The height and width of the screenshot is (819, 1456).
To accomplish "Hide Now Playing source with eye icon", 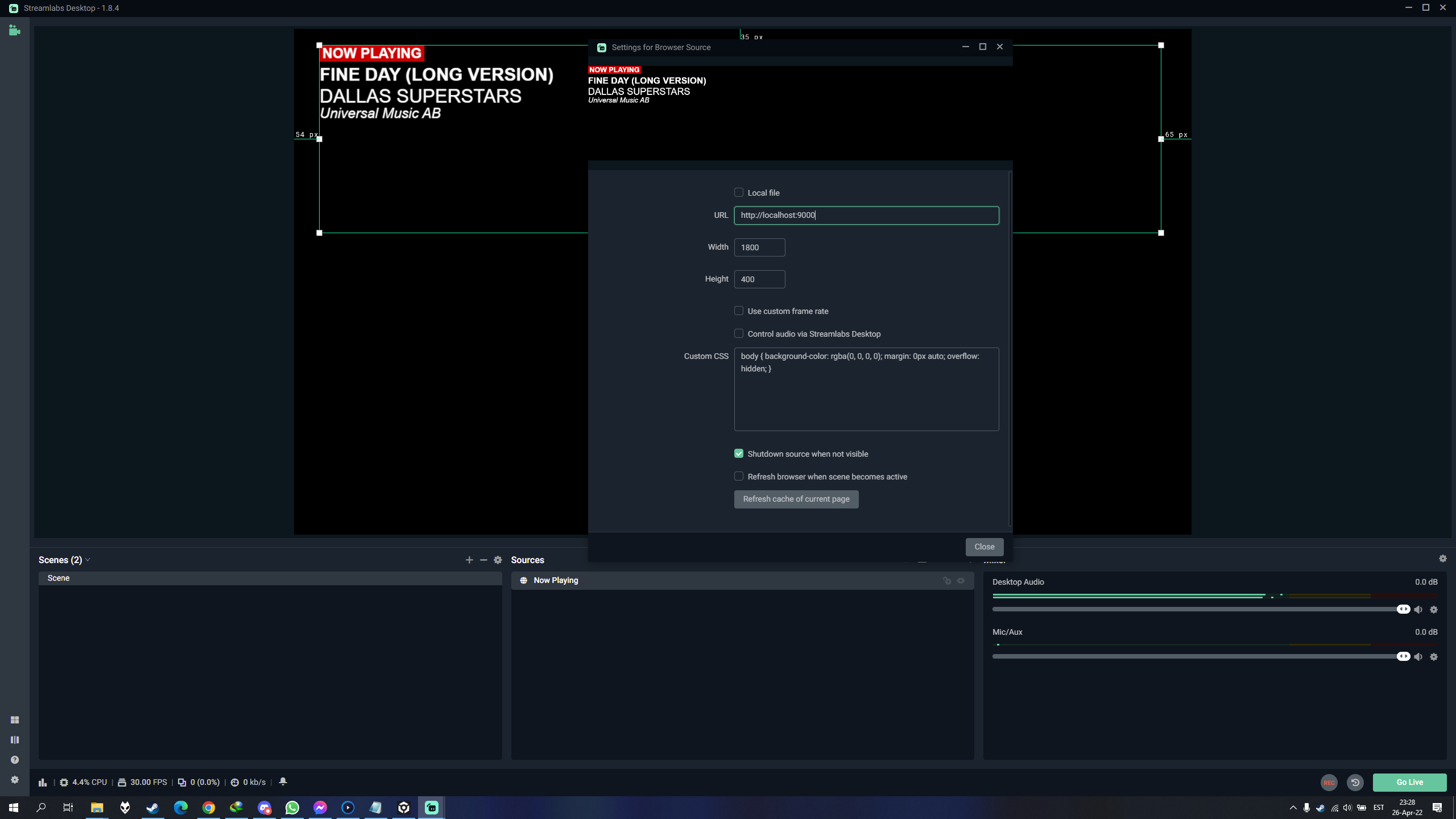I will 961,581.
